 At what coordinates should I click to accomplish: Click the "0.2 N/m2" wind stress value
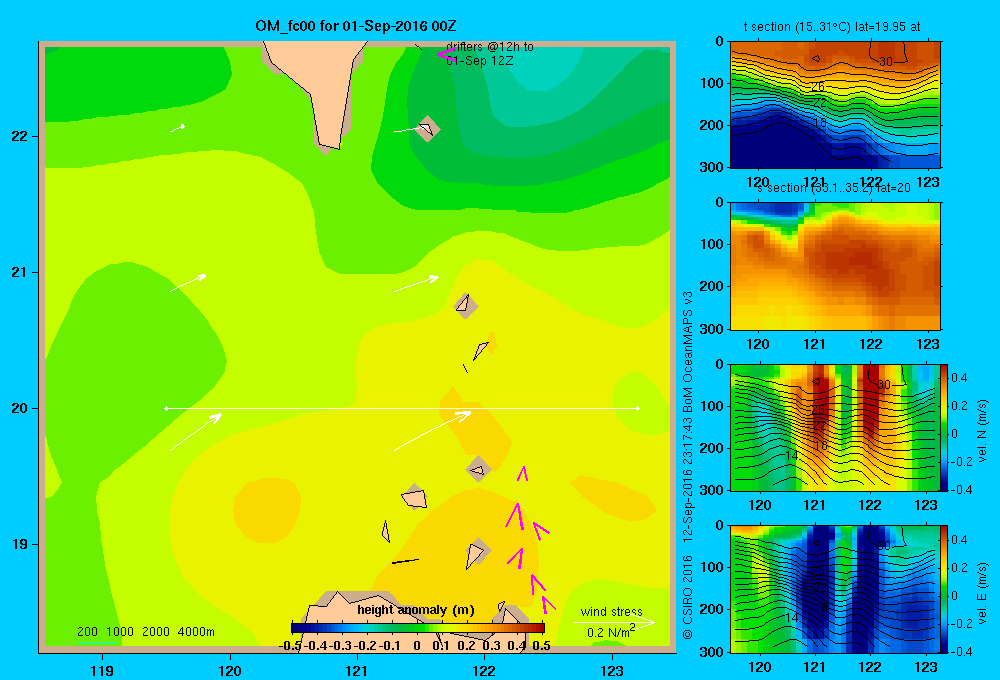pyautogui.click(x=611, y=632)
